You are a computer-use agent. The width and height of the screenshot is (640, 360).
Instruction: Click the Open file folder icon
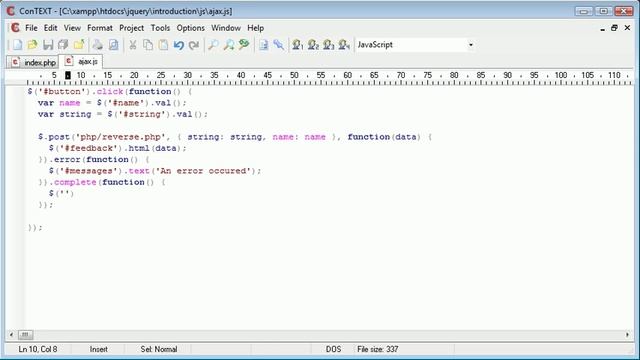(33, 45)
